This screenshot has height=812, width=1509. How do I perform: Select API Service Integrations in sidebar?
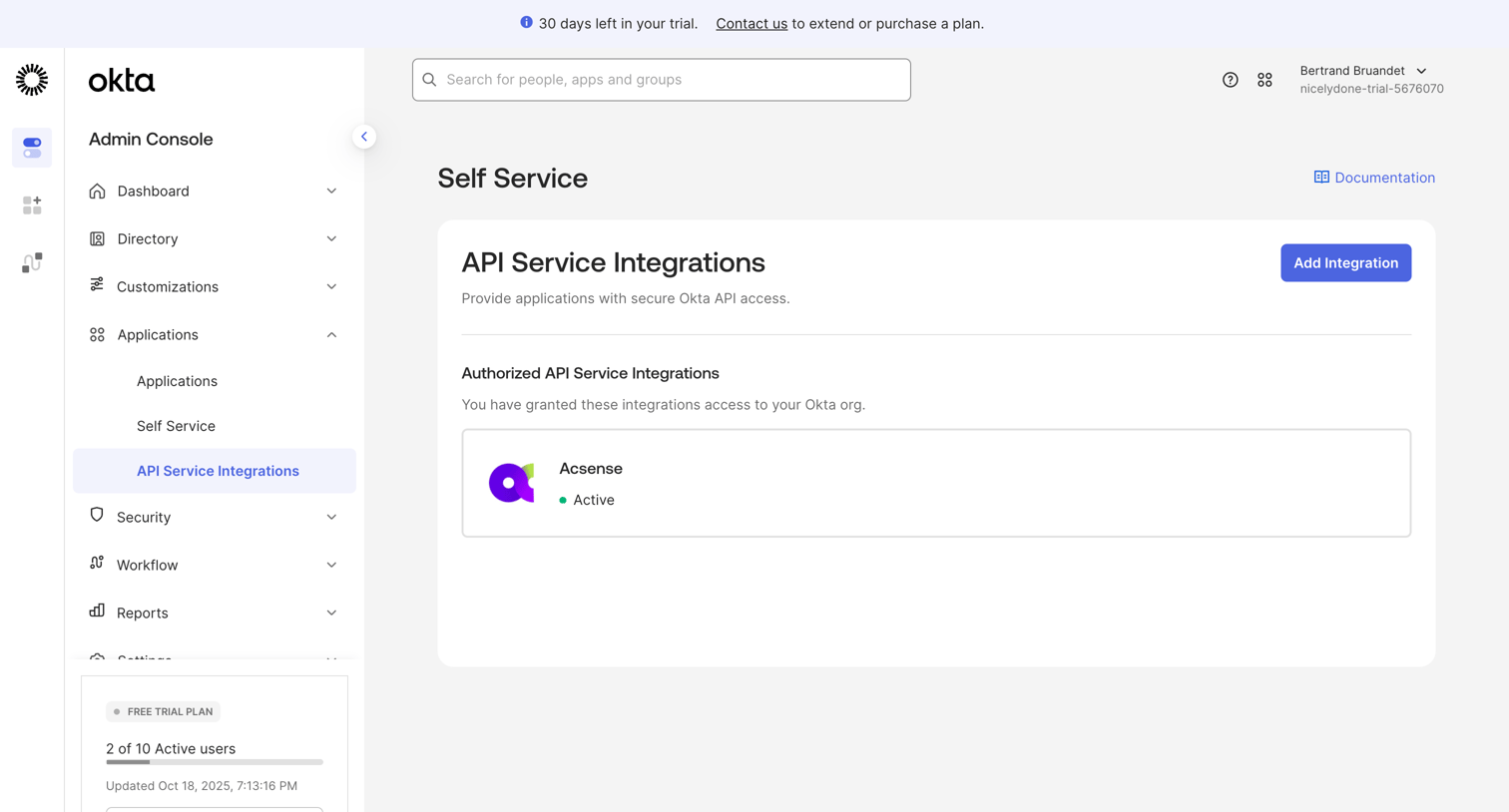(x=214, y=471)
